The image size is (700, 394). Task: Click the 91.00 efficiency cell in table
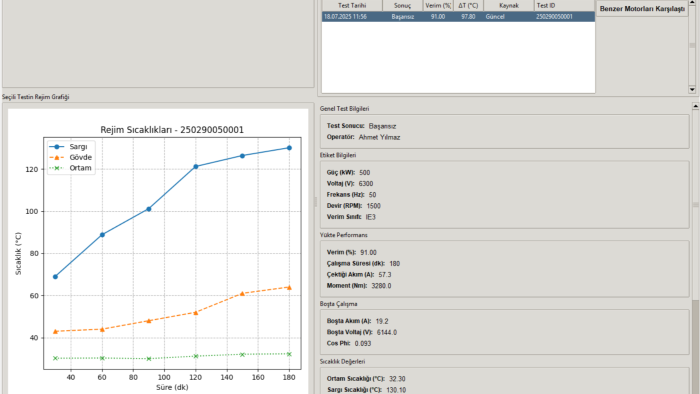(x=438, y=17)
